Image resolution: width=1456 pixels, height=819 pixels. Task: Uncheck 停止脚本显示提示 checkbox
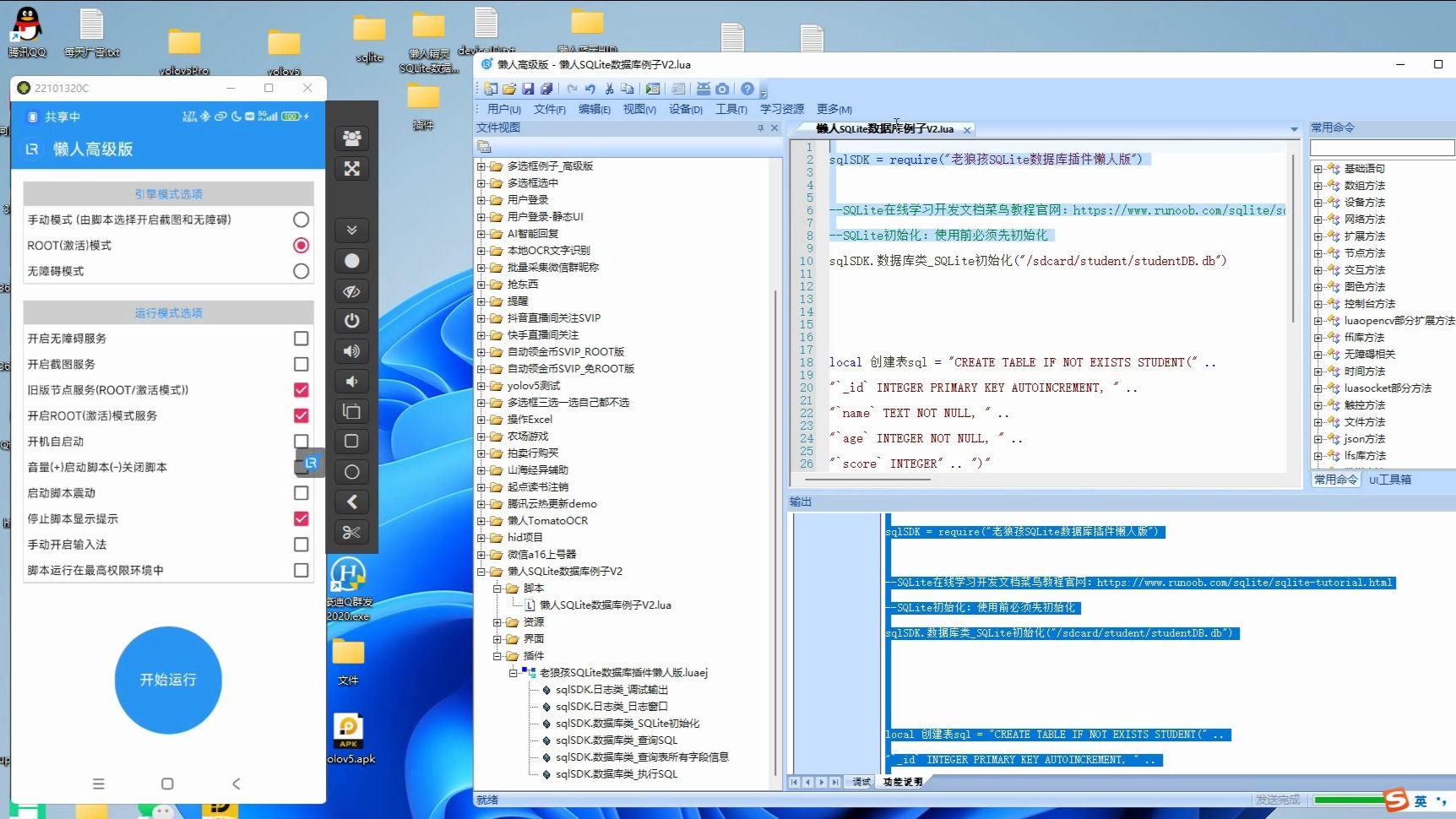pos(301,518)
